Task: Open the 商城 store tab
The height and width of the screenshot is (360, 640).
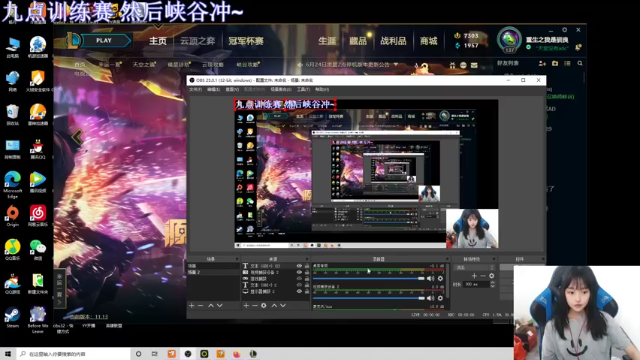Action: point(429,41)
